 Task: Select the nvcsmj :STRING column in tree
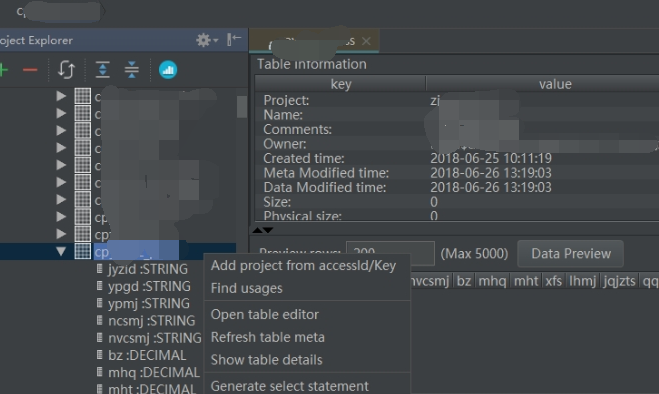[155, 338]
